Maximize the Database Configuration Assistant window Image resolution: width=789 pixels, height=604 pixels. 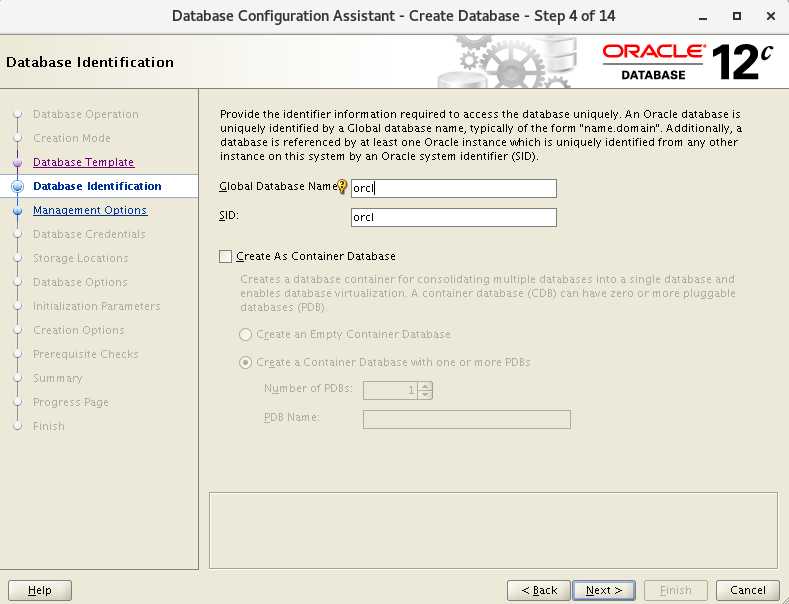[x=737, y=16]
